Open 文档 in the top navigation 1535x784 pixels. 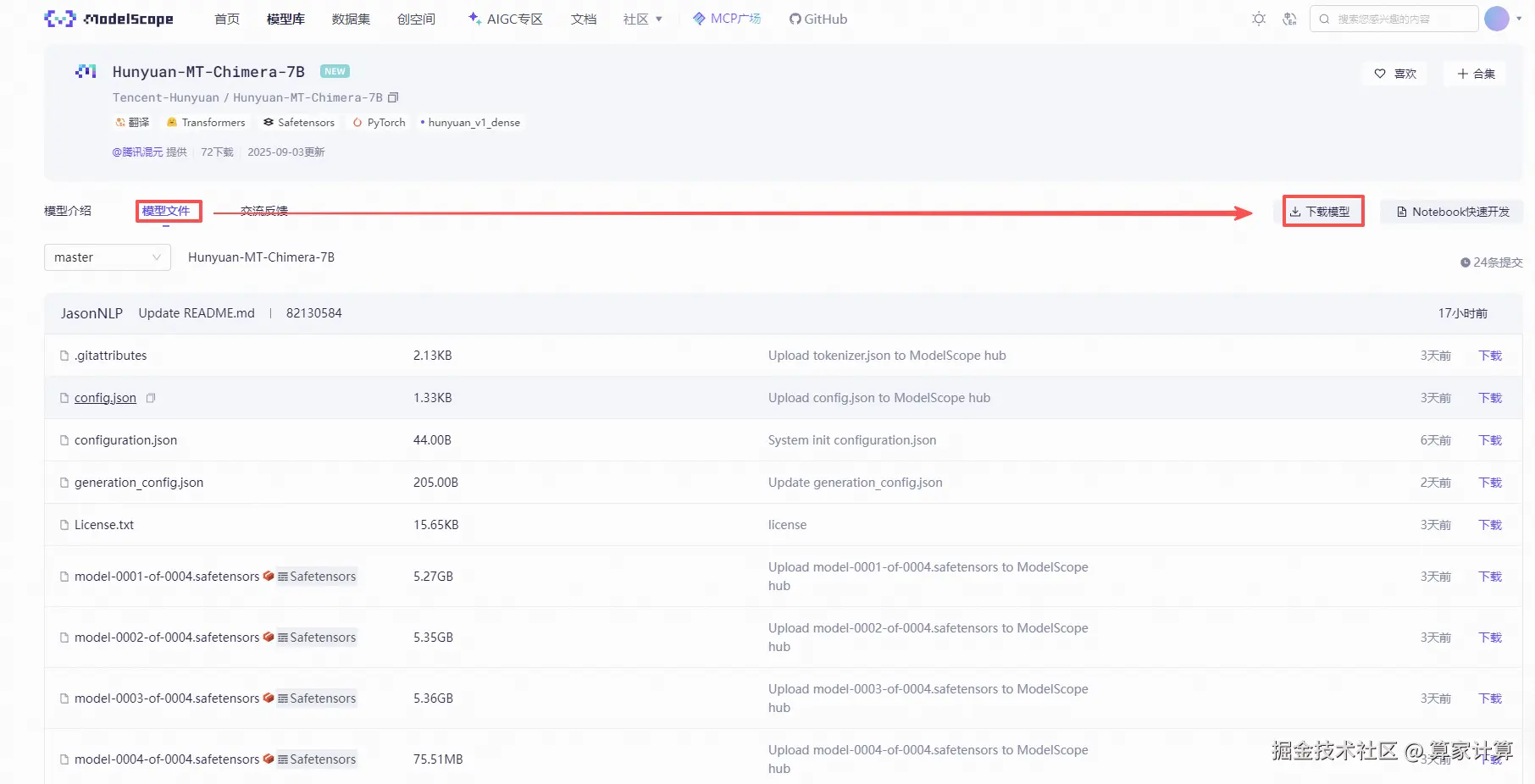584,19
